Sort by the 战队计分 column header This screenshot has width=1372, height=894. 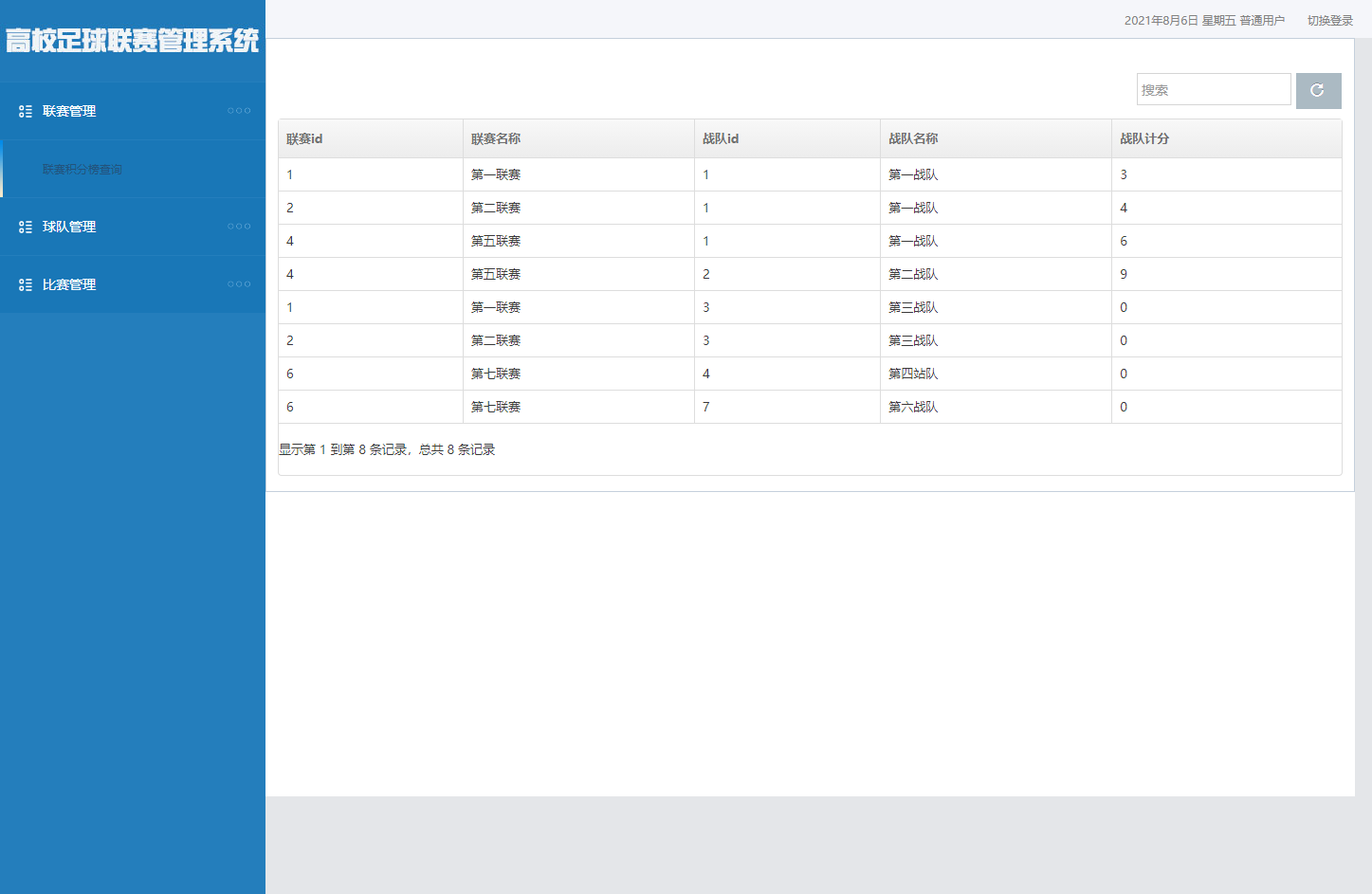click(x=1144, y=139)
